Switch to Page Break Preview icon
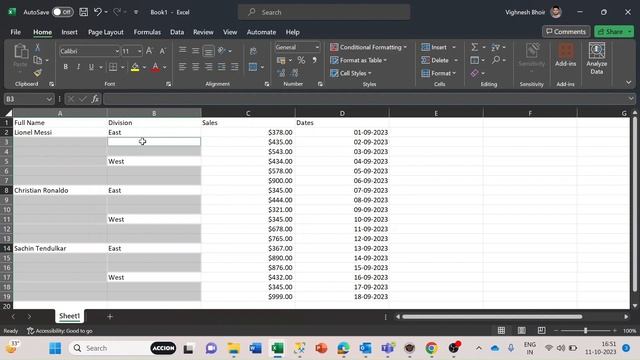 541,331
